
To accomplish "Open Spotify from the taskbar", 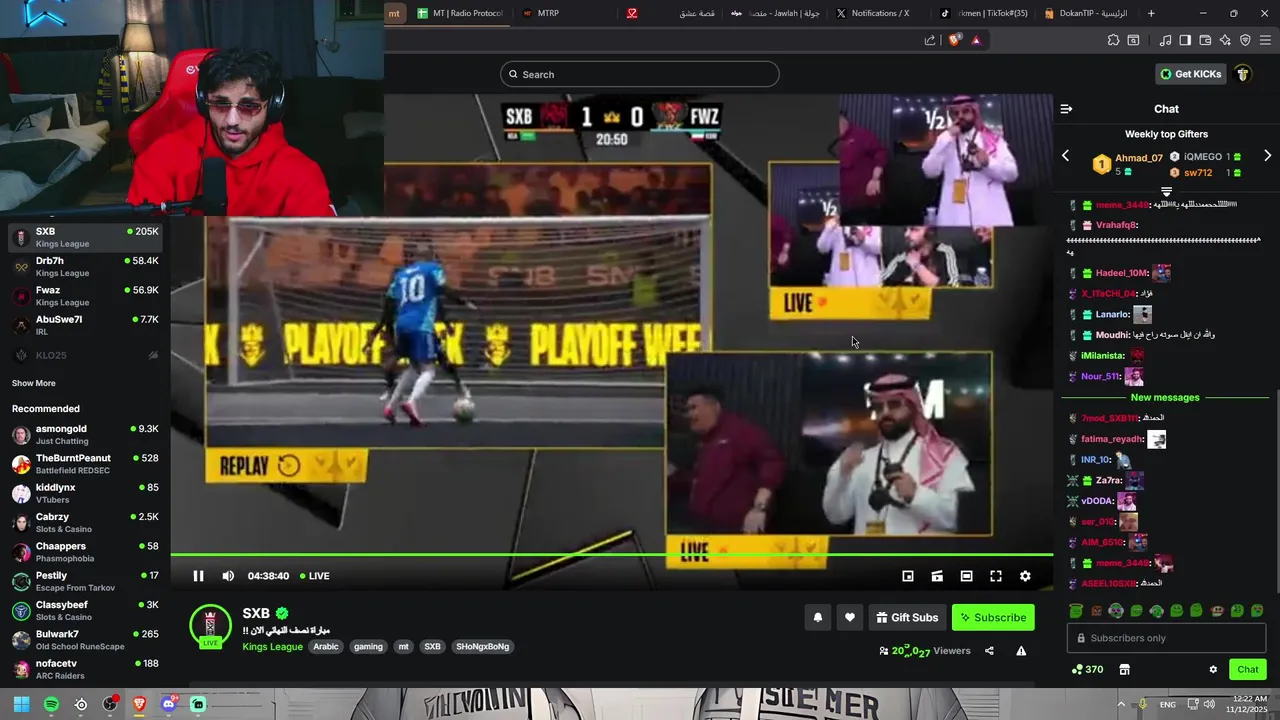I will click(x=51, y=704).
